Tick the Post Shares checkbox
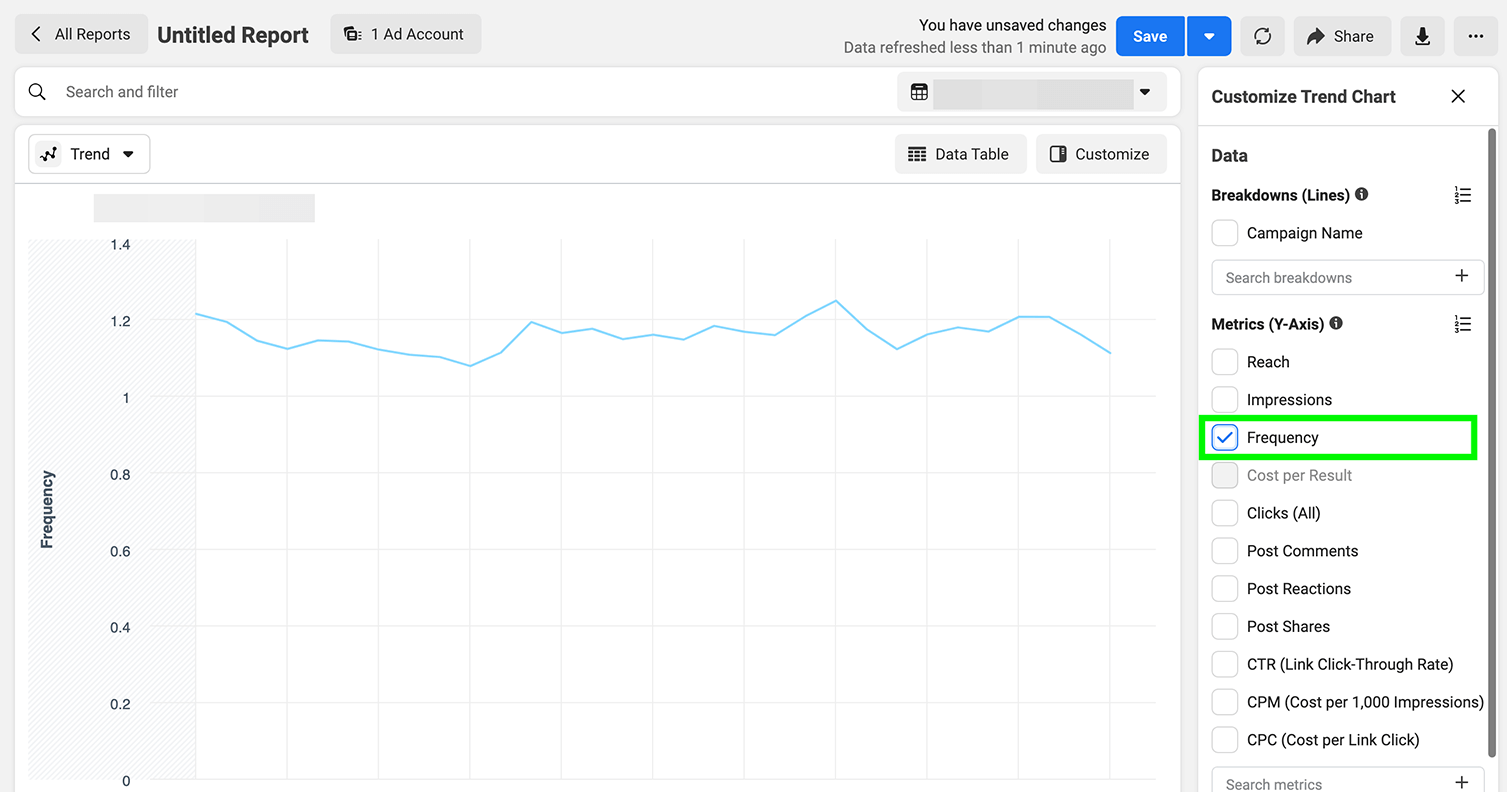The image size is (1507, 792). pos(1225,627)
